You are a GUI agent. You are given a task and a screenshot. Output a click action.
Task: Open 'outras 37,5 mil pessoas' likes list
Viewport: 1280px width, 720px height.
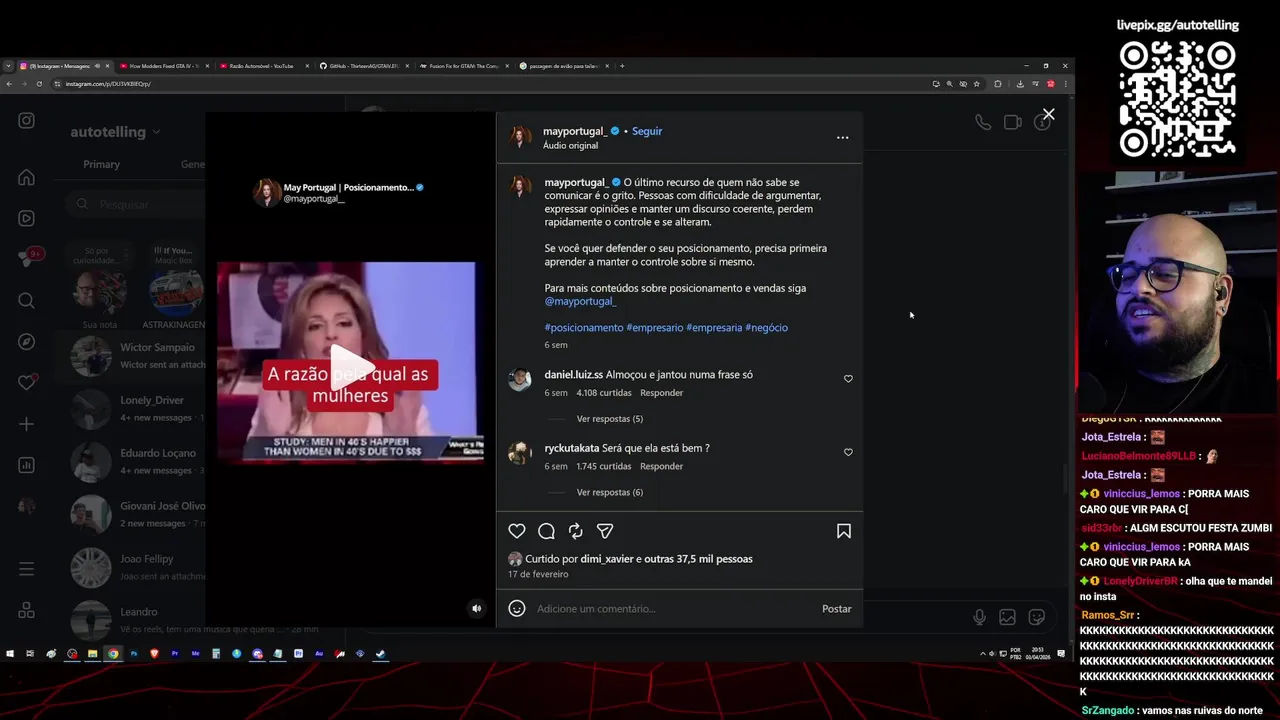(698, 559)
